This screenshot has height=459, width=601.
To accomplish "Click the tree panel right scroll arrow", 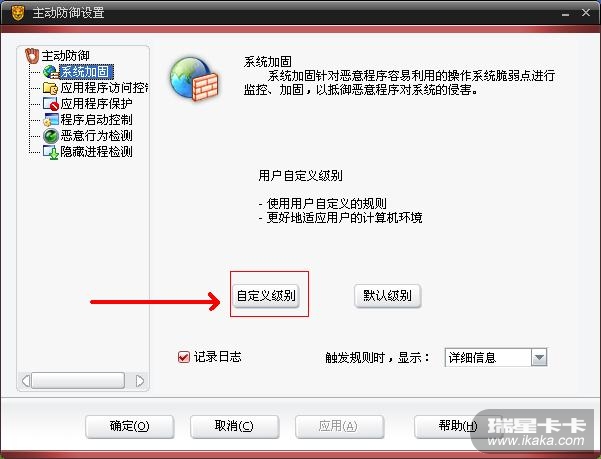I will click(x=140, y=381).
